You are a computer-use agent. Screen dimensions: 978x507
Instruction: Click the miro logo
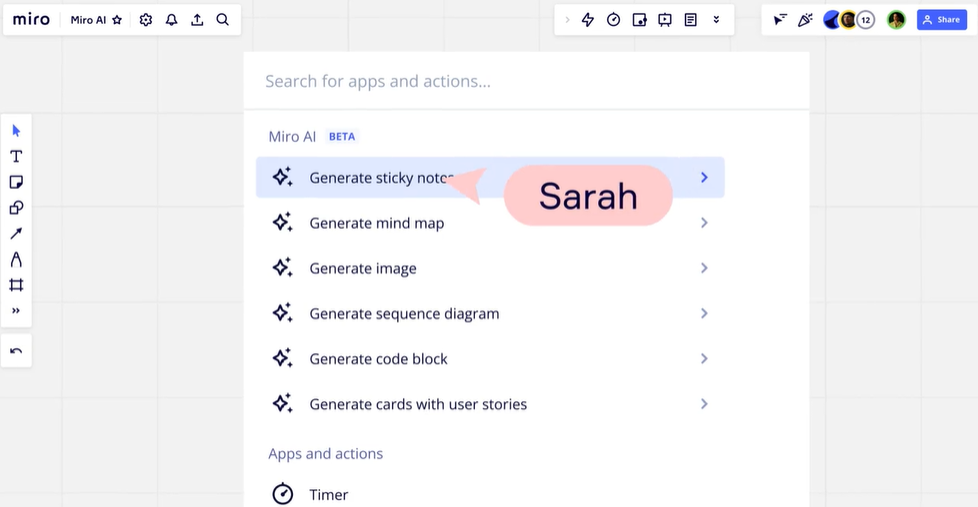click(31, 19)
